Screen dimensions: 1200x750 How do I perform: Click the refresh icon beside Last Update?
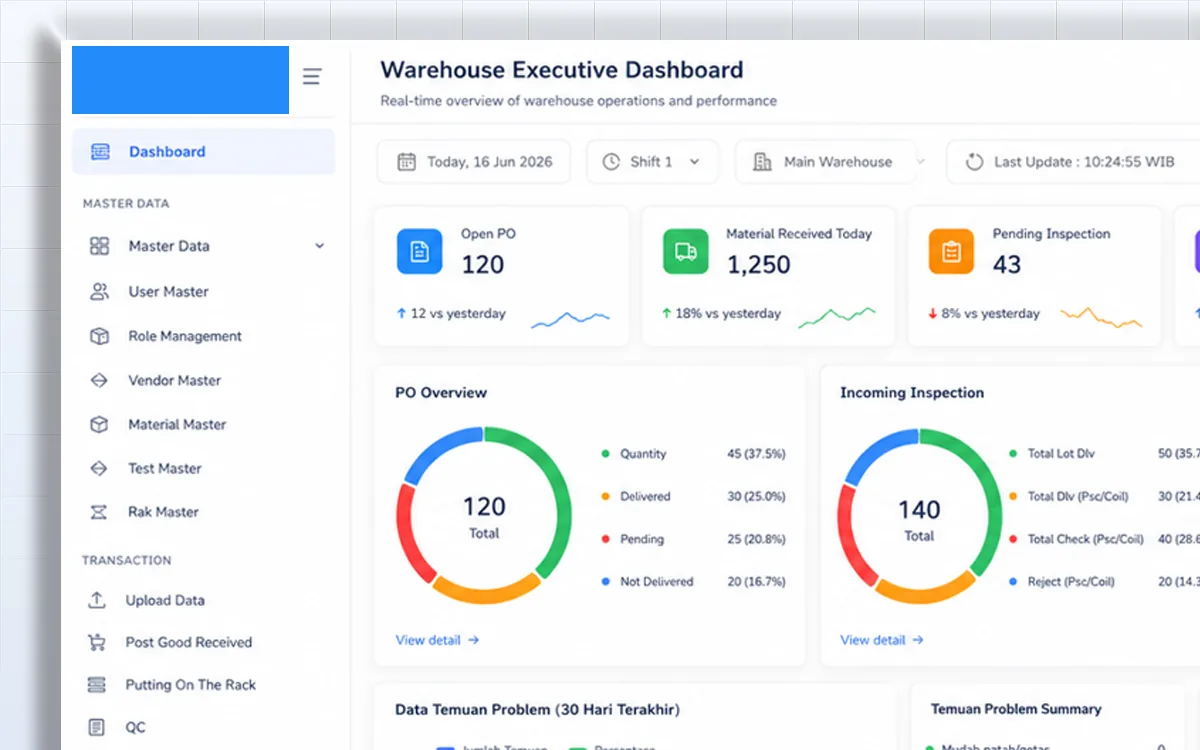pyautogui.click(x=974, y=162)
